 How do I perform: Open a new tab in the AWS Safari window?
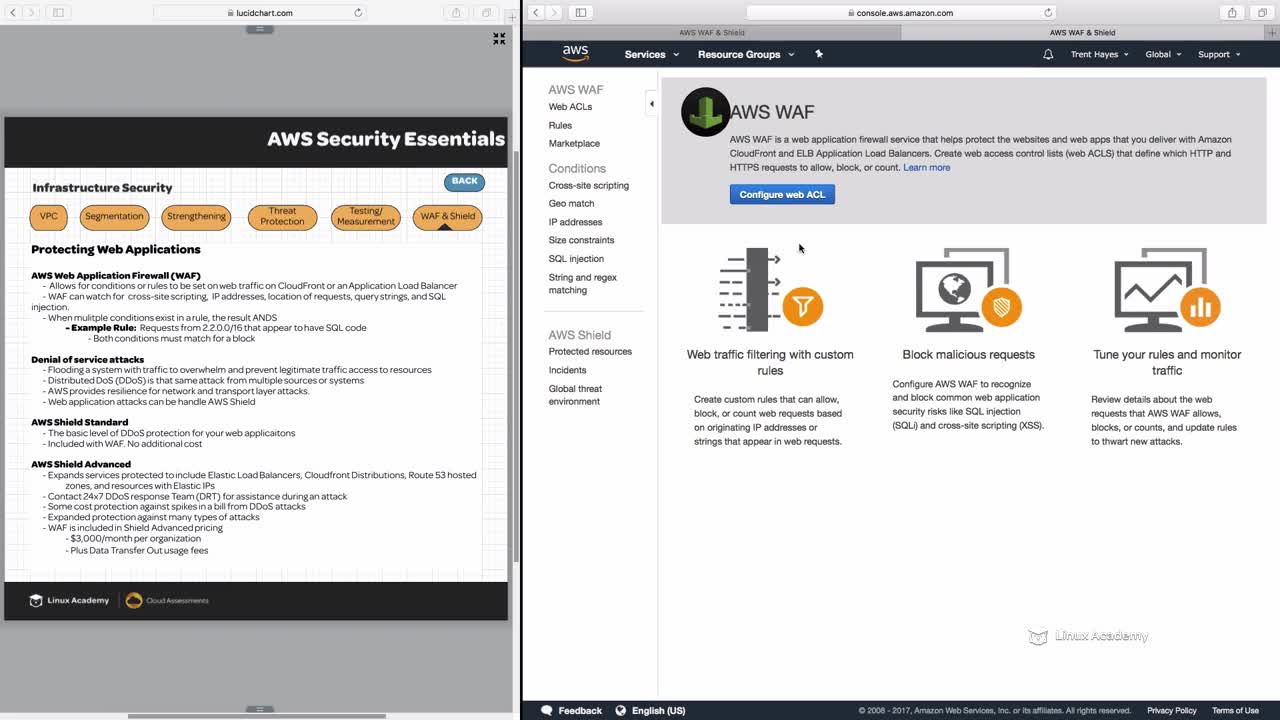click(1273, 33)
